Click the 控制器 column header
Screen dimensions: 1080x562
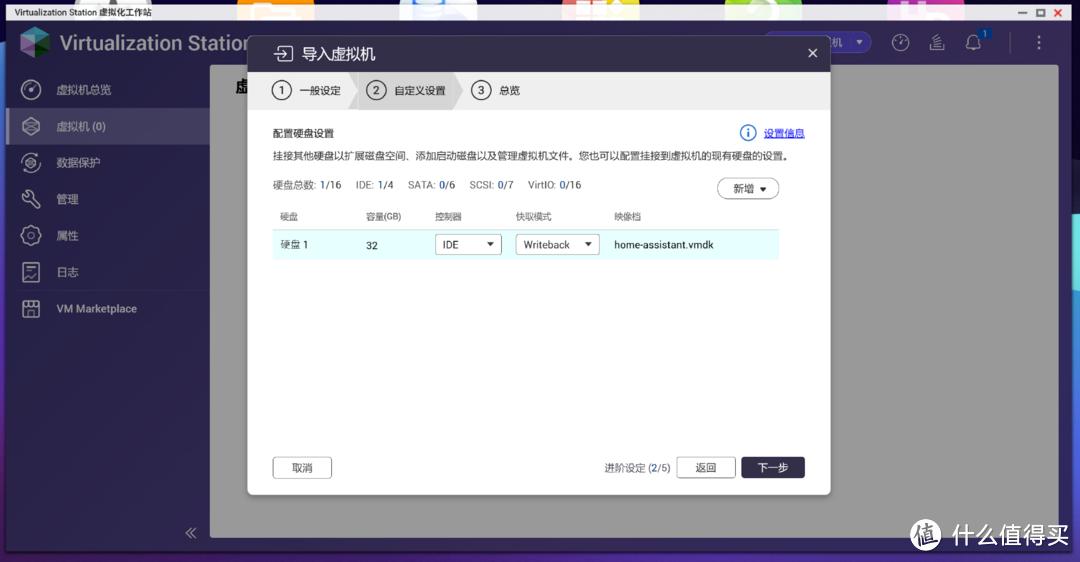point(448,216)
